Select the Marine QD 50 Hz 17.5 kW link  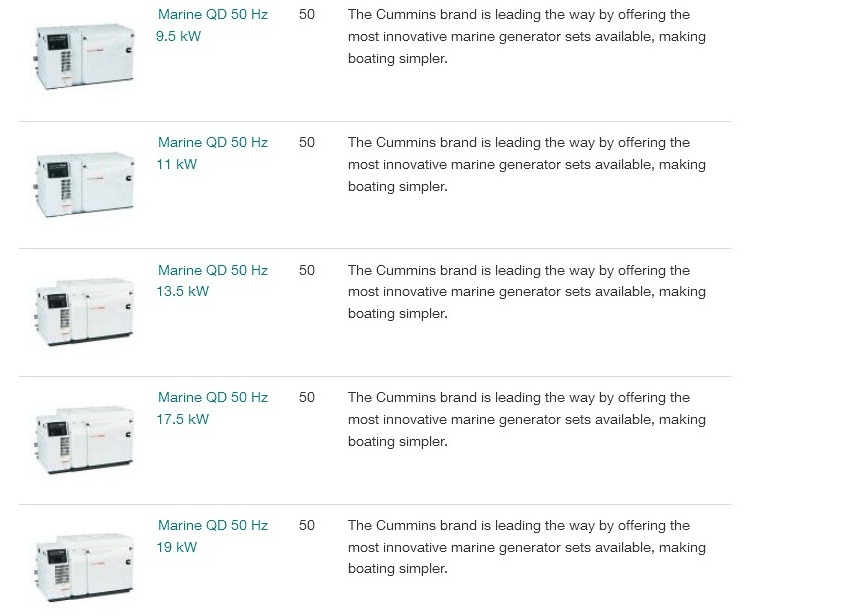212,398
